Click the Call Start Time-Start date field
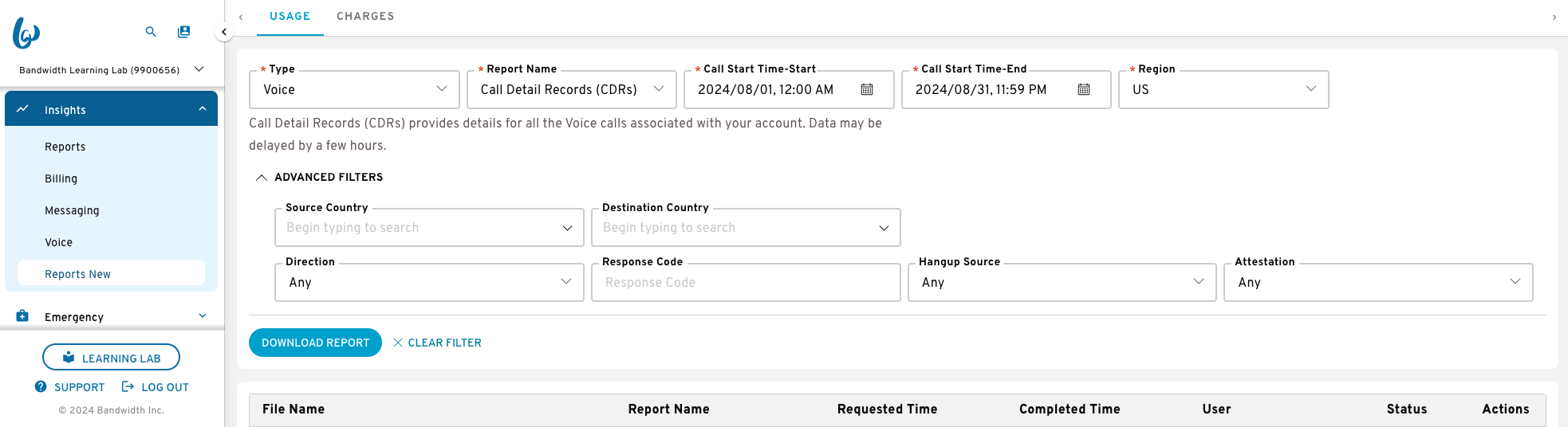The height and width of the screenshot is (427, 1568). [789, 89]
